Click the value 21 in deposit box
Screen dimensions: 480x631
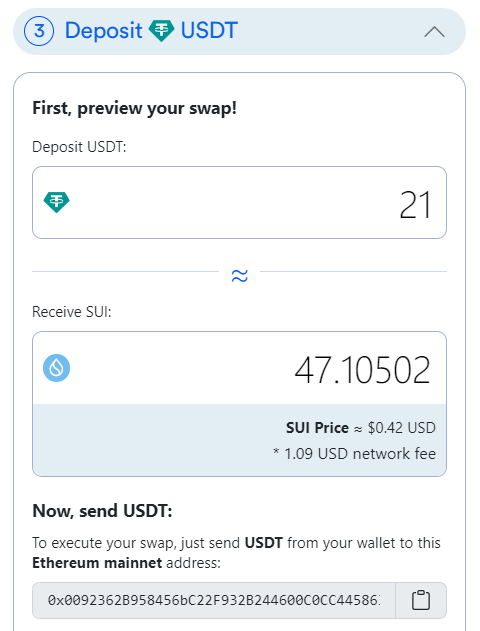click(415, 205)
